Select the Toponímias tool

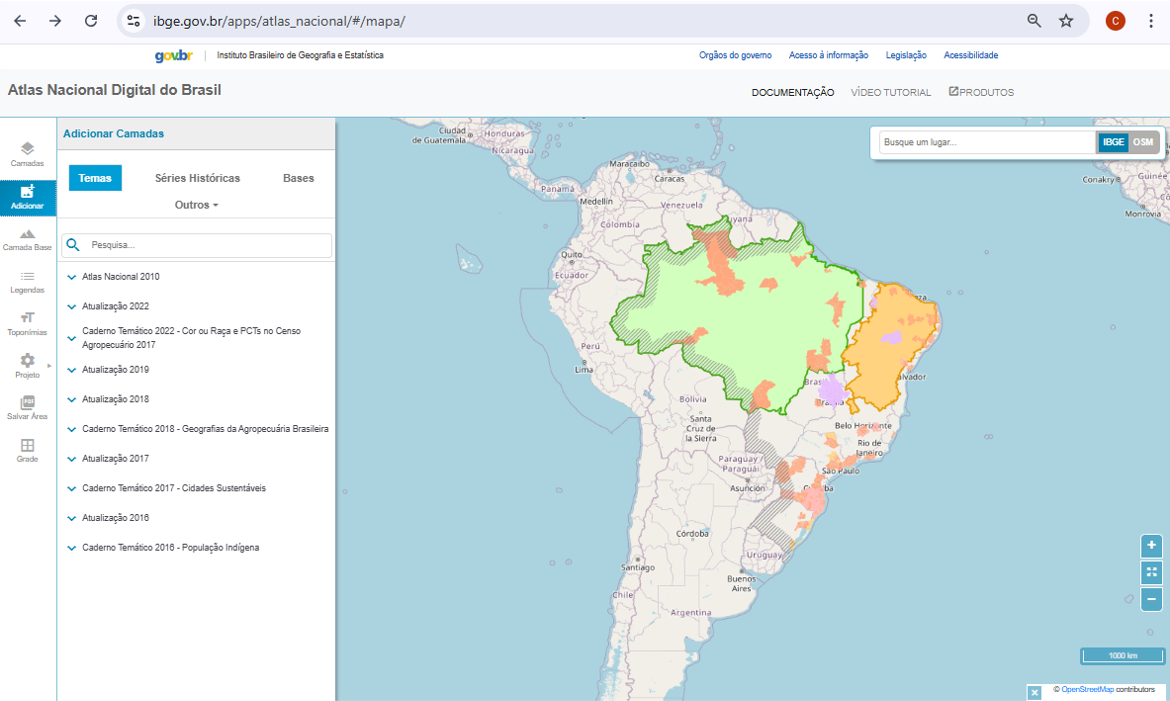(27, 323)
